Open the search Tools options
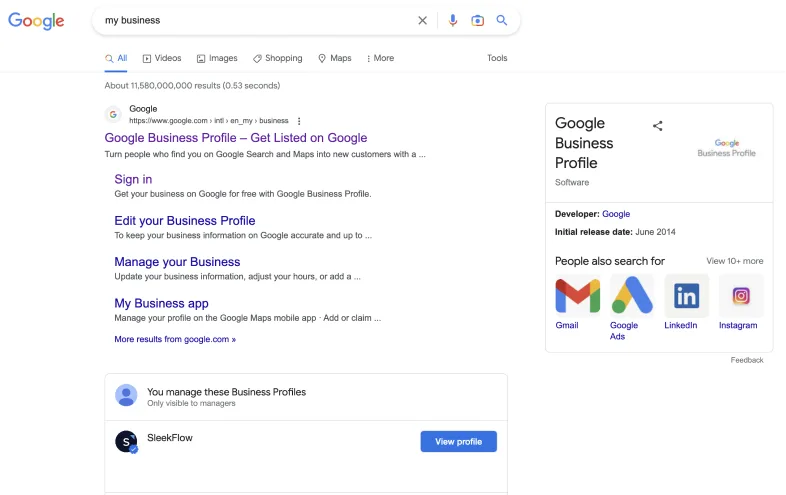The width and height of the screenshot is (786, 495). 497,58
